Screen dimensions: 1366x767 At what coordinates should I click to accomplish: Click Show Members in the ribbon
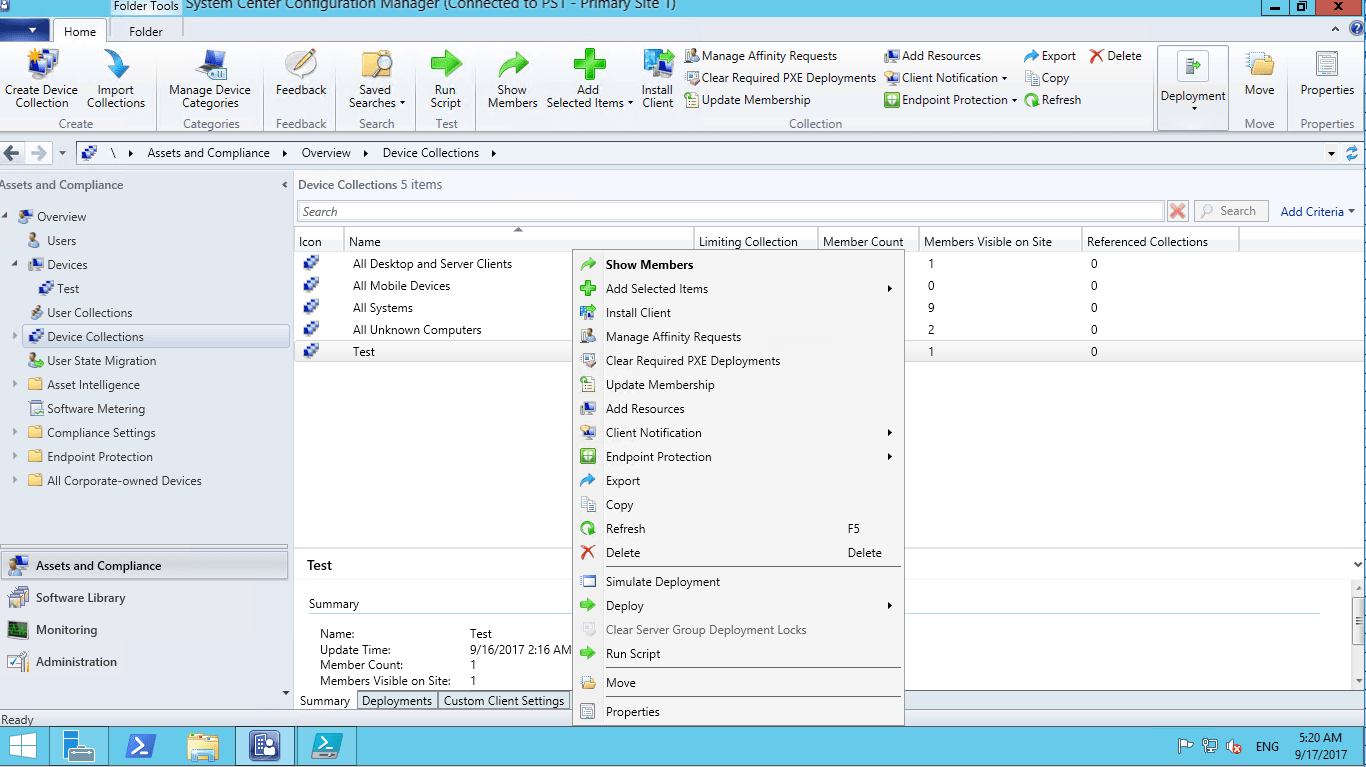[x=513, y=78]
